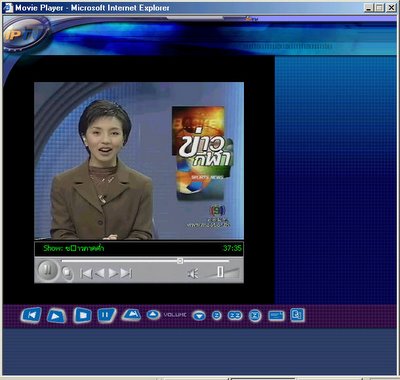Click the blue pause icon in bottom toolbar
The image size is (400, 380).
107,315
